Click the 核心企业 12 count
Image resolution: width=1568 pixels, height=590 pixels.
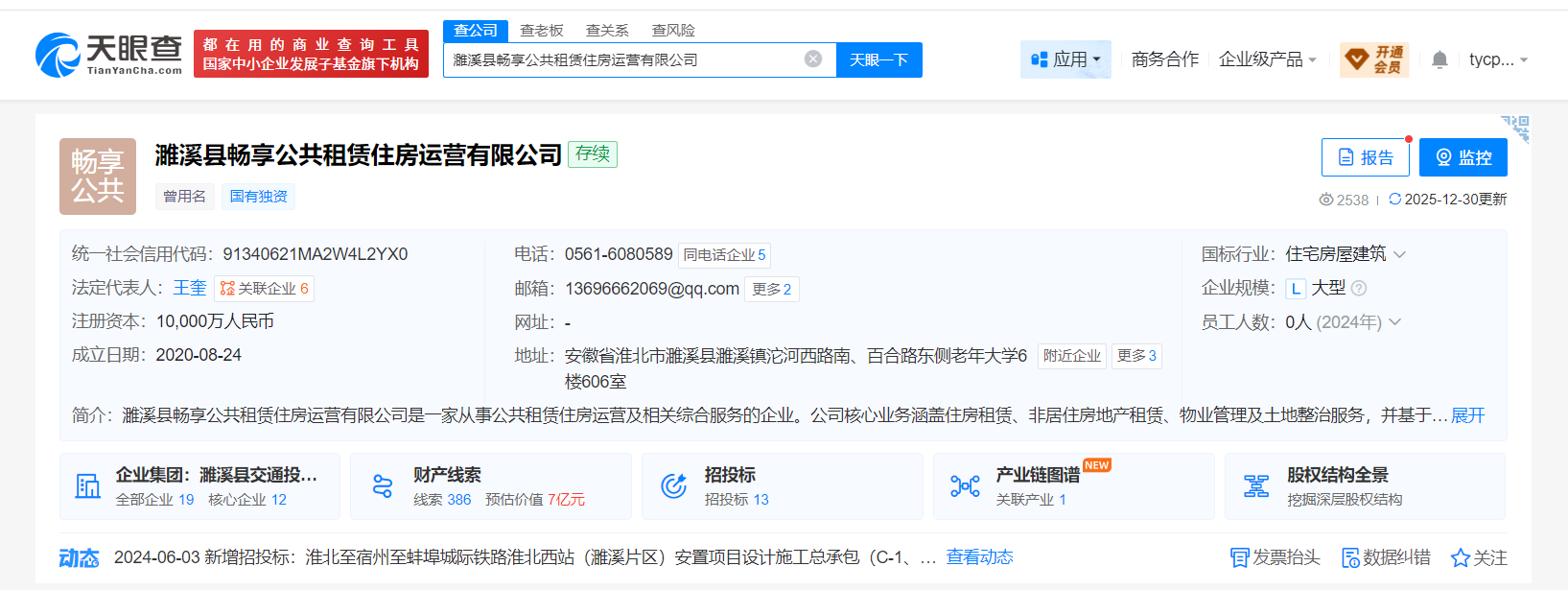coord(247,500)
